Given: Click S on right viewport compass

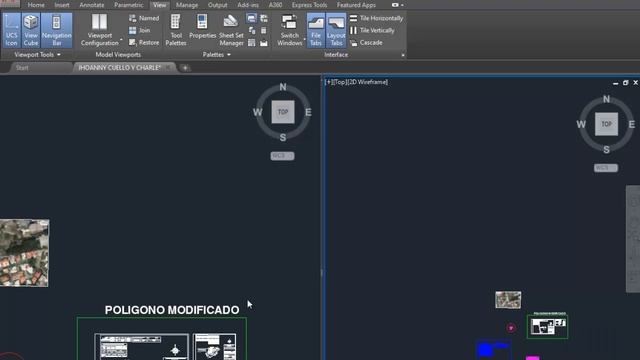Looking at the screenshot, I should click(x=606, y=150).
